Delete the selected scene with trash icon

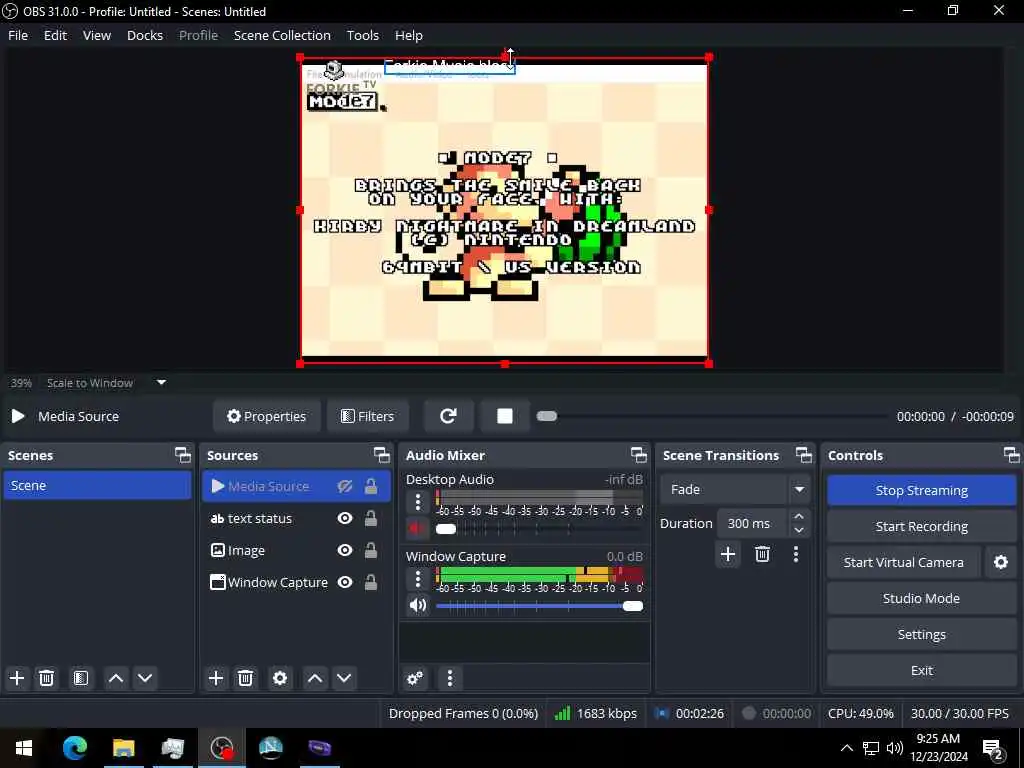coord(46,679)
